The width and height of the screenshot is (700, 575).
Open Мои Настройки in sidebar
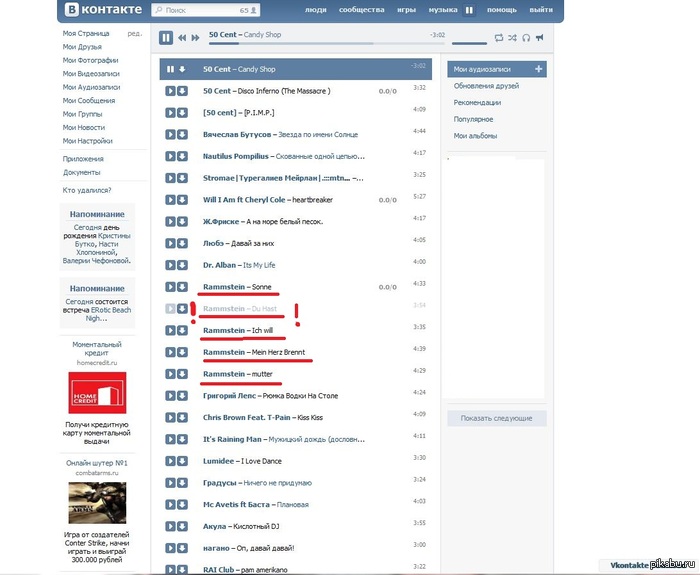tap(88, 141)
